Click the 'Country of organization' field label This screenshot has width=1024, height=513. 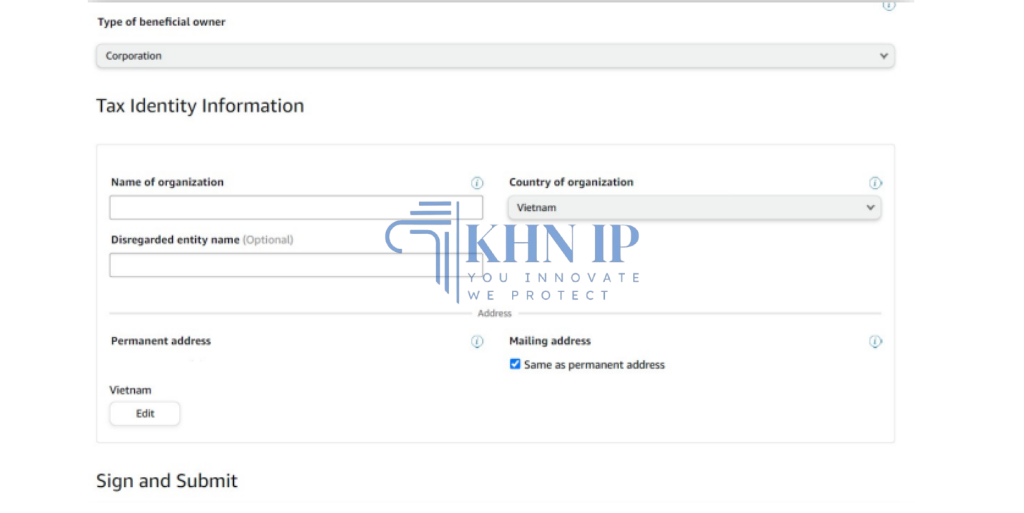click(x=571, y=182)
